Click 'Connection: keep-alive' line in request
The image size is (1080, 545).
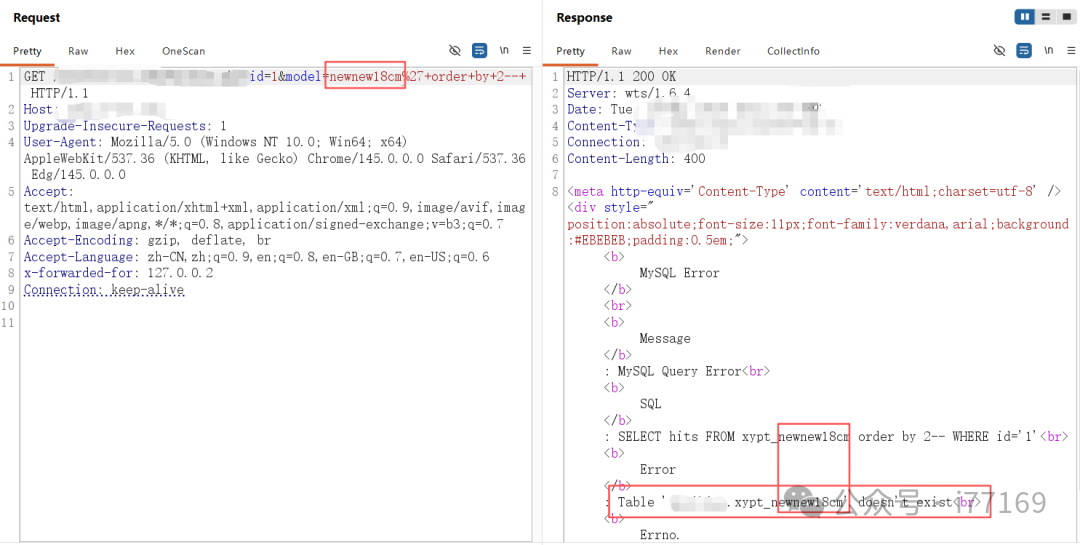(x=103, y=290)
